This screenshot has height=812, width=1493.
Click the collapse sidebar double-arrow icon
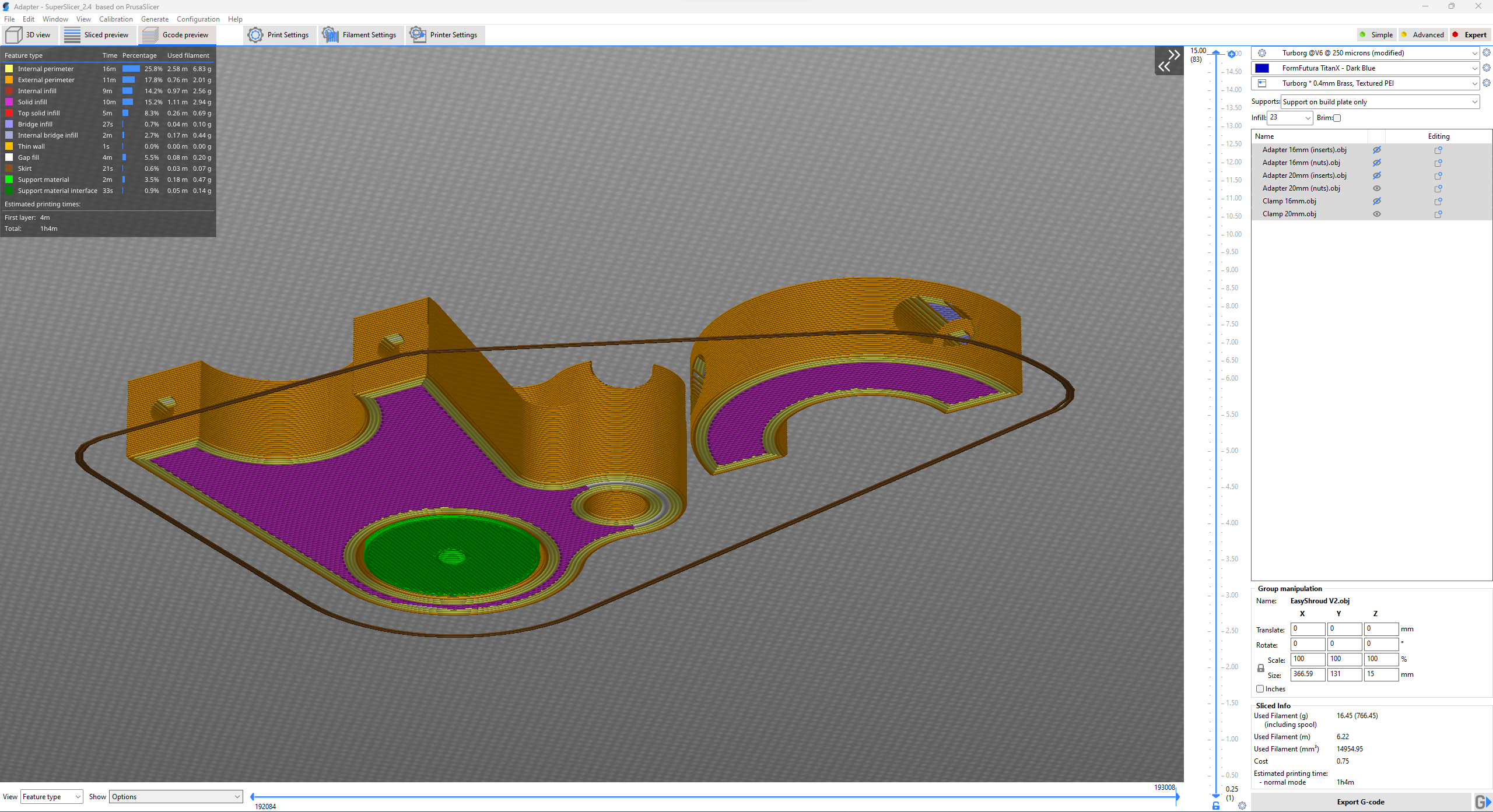(x=1169, y=61)
